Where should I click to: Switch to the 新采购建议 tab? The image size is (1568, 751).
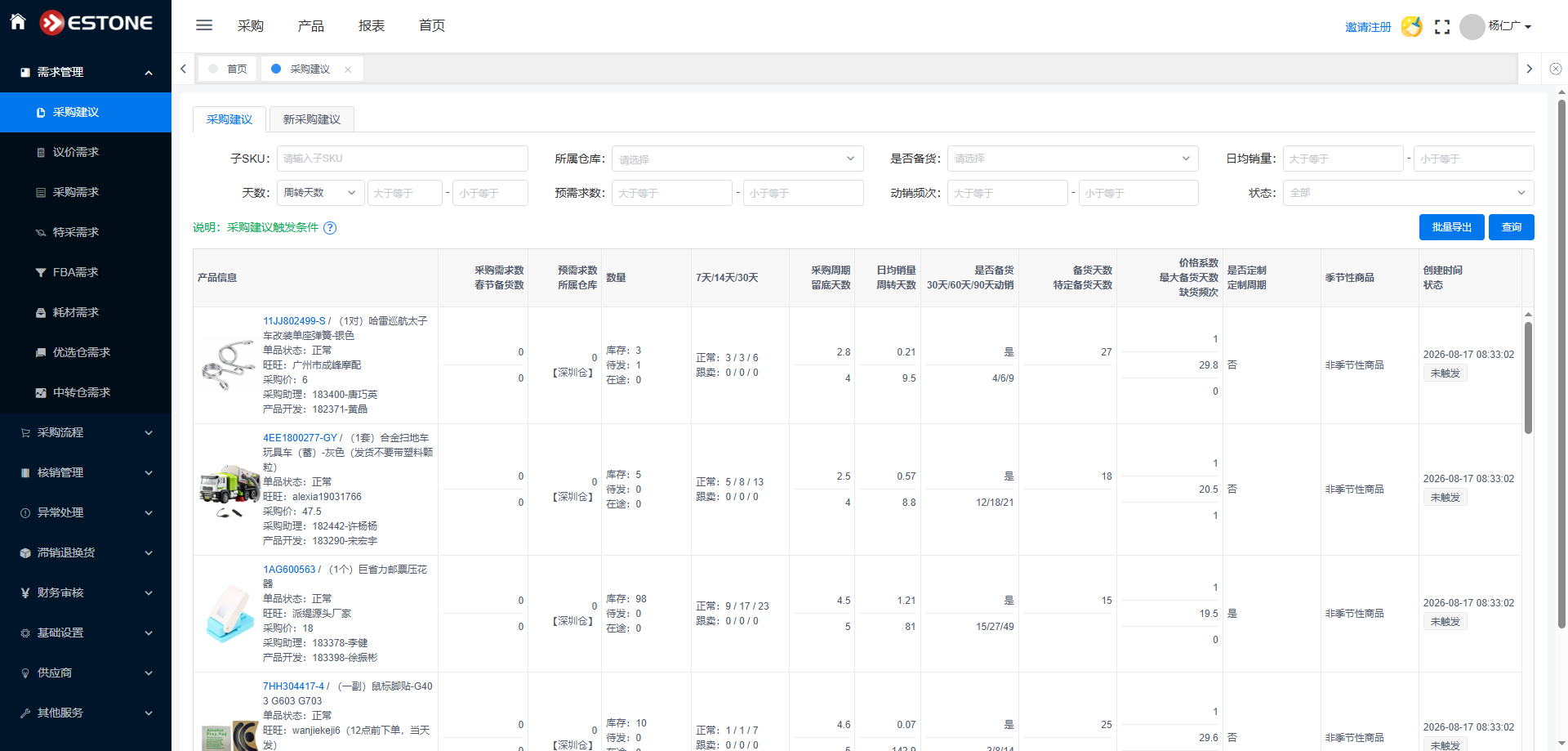[x=312, y=119]
